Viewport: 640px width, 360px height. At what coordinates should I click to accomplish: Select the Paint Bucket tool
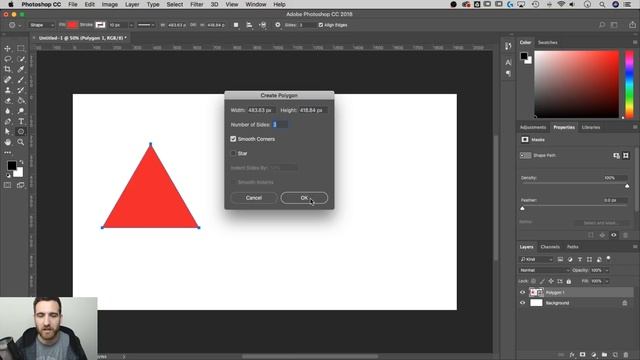[x=21, y=100]
